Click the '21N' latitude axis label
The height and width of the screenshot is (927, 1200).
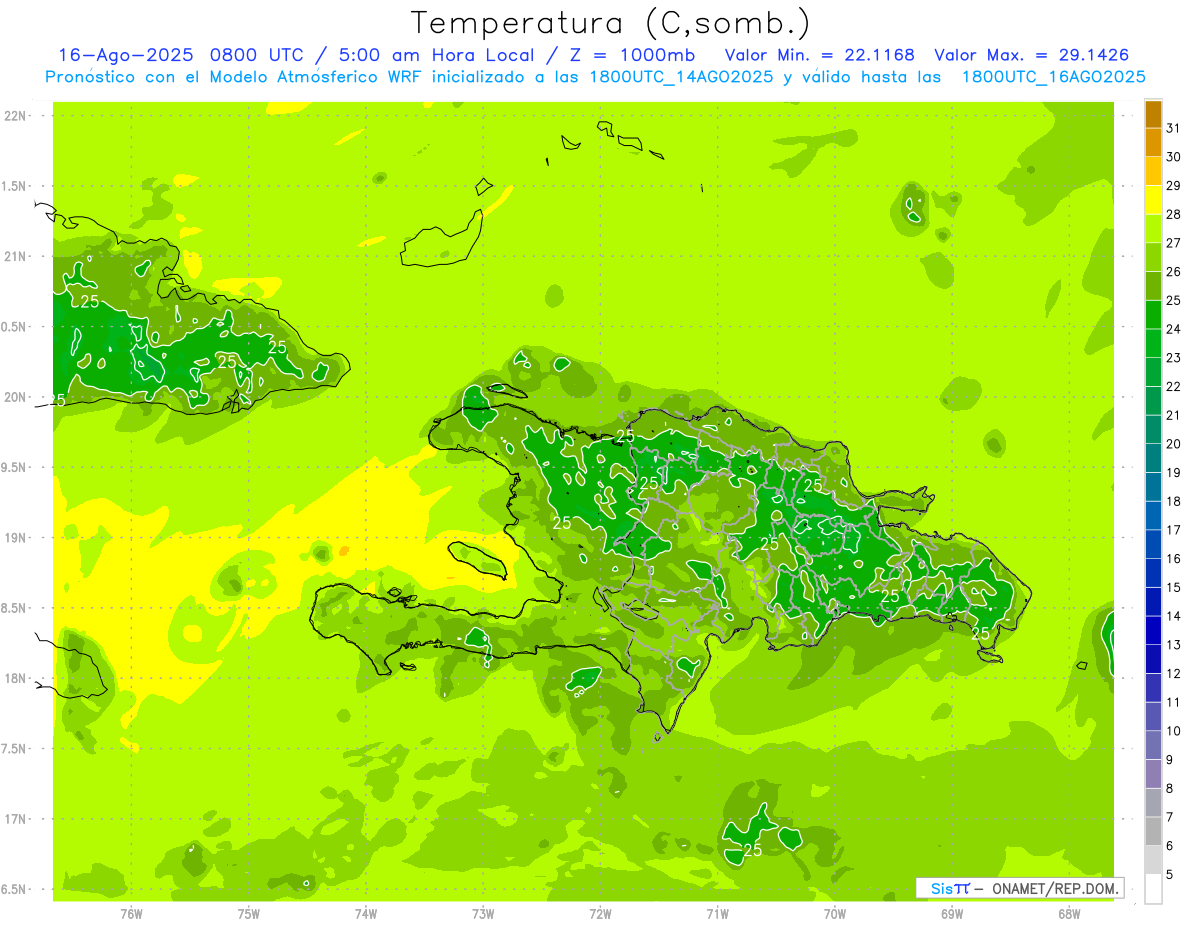(15, 257)
